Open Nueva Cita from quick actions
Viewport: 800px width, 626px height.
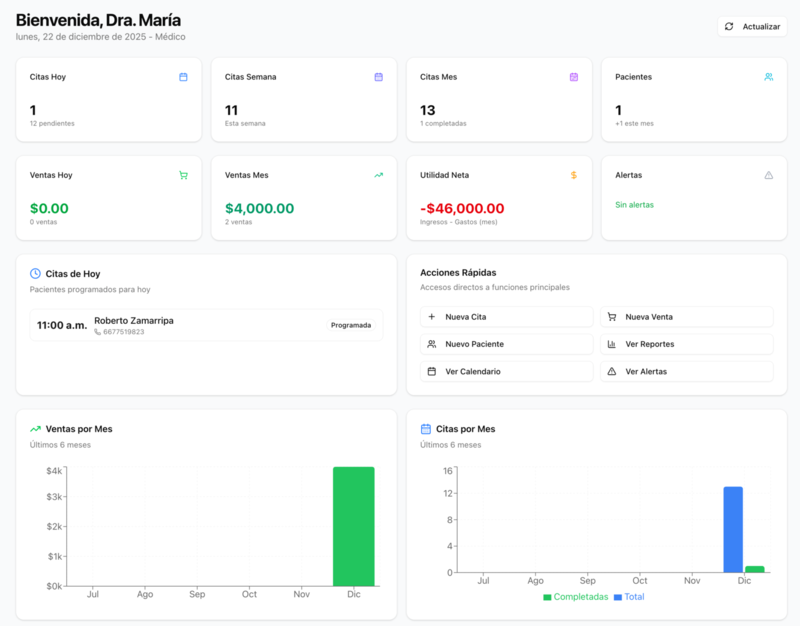coord(506,317)
